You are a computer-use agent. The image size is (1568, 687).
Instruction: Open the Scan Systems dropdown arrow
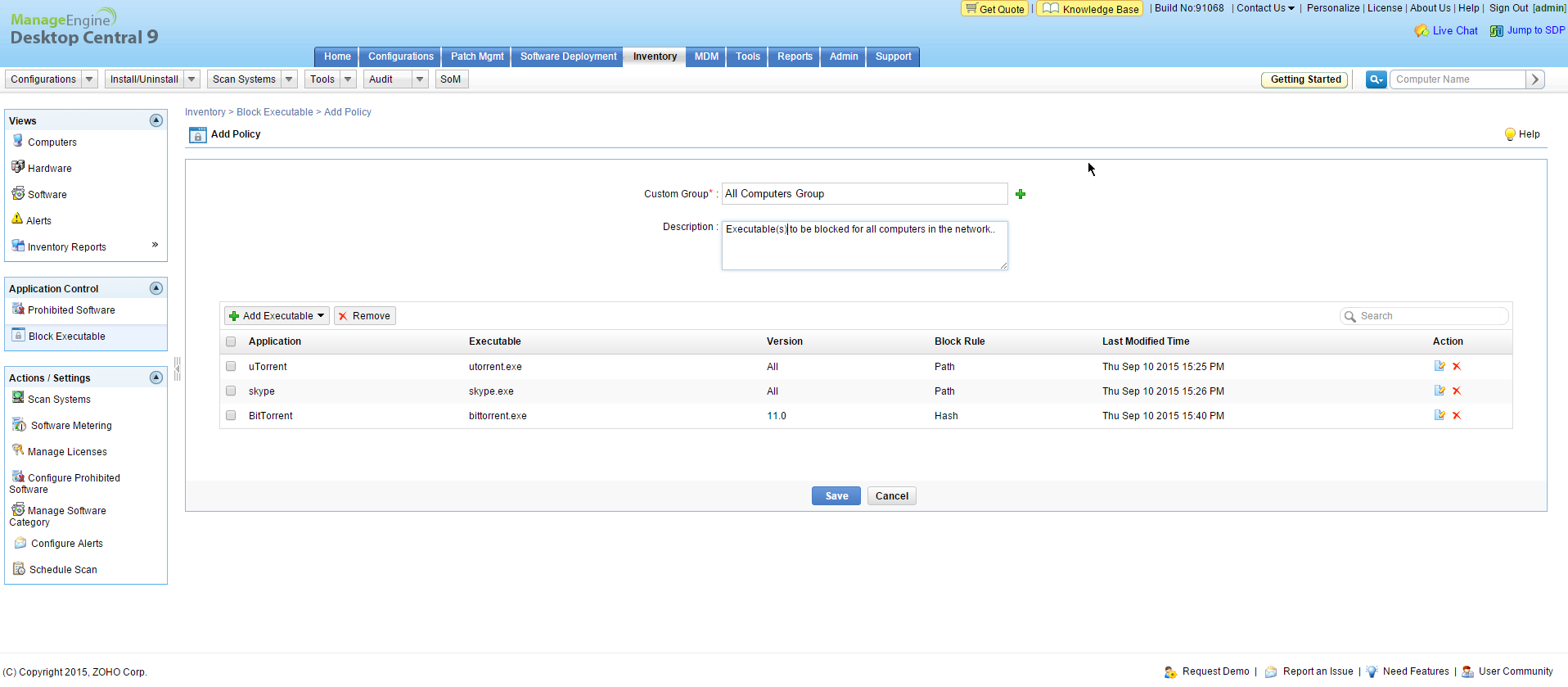pyautogui.click(x=289, y=79)
